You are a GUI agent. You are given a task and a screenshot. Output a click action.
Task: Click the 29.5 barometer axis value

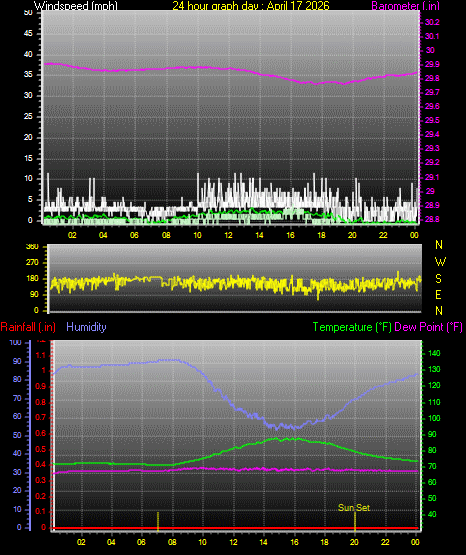pos(432,120)
